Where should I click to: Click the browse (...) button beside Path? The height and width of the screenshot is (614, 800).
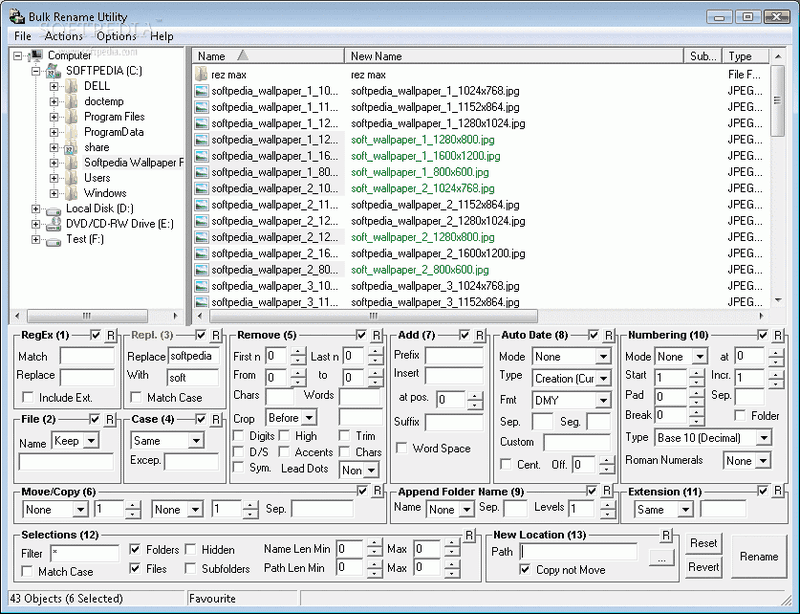click(661, 558)
